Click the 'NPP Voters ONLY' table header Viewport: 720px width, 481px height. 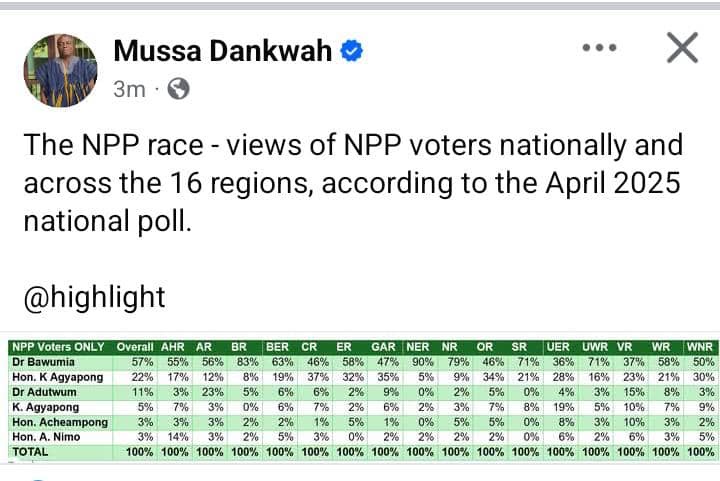[x=58, y=347]
